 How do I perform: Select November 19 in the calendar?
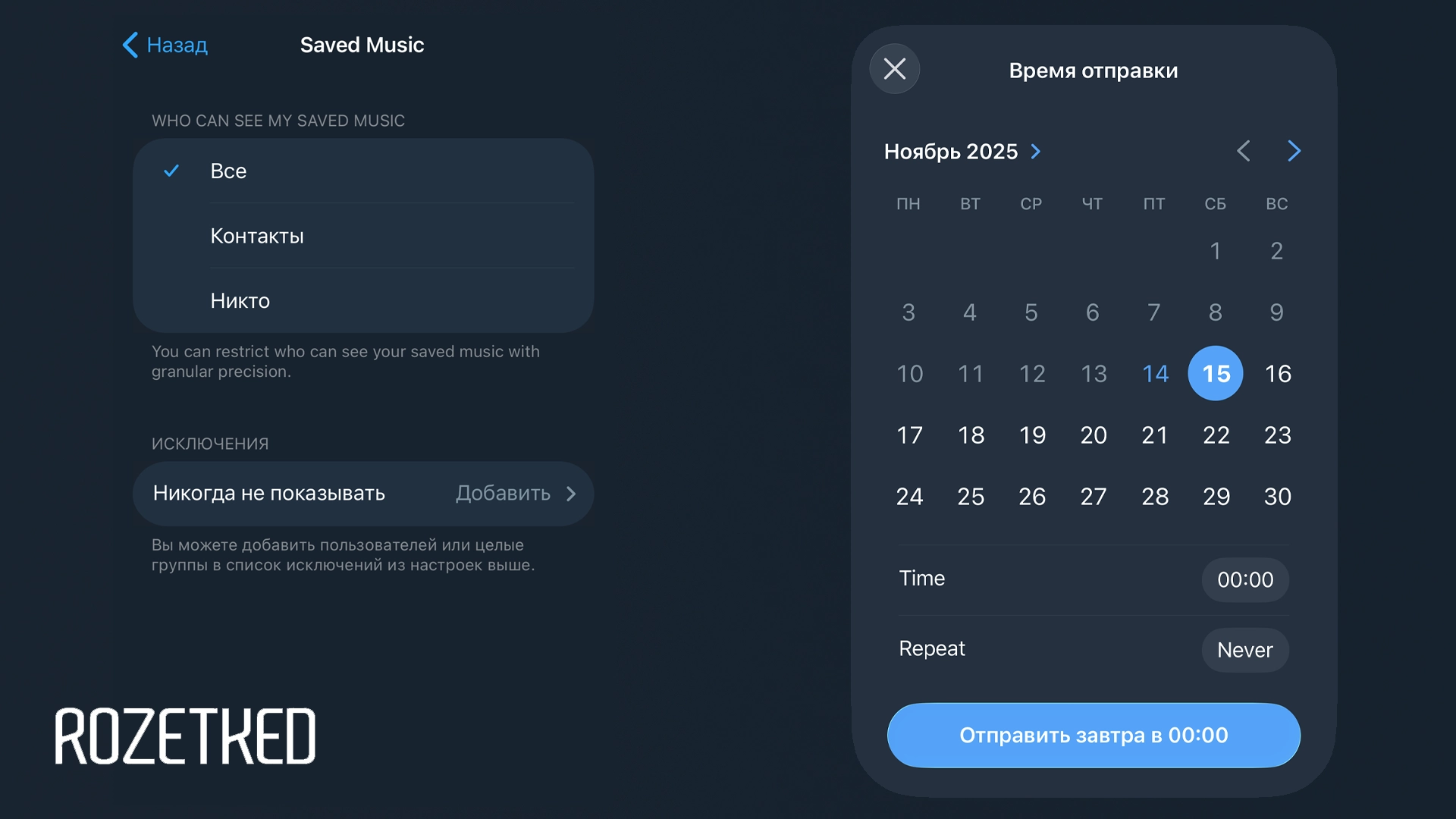pyautogui.click(x=1032, y=435)
